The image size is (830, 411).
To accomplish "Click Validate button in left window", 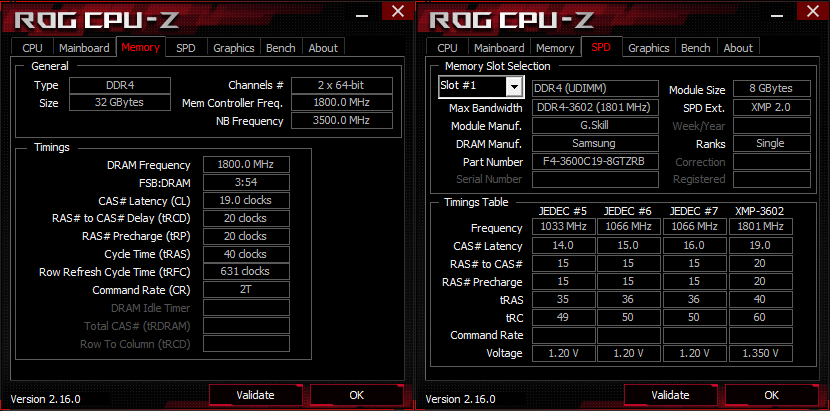I will pyautogui.click(x=255, y=395).
